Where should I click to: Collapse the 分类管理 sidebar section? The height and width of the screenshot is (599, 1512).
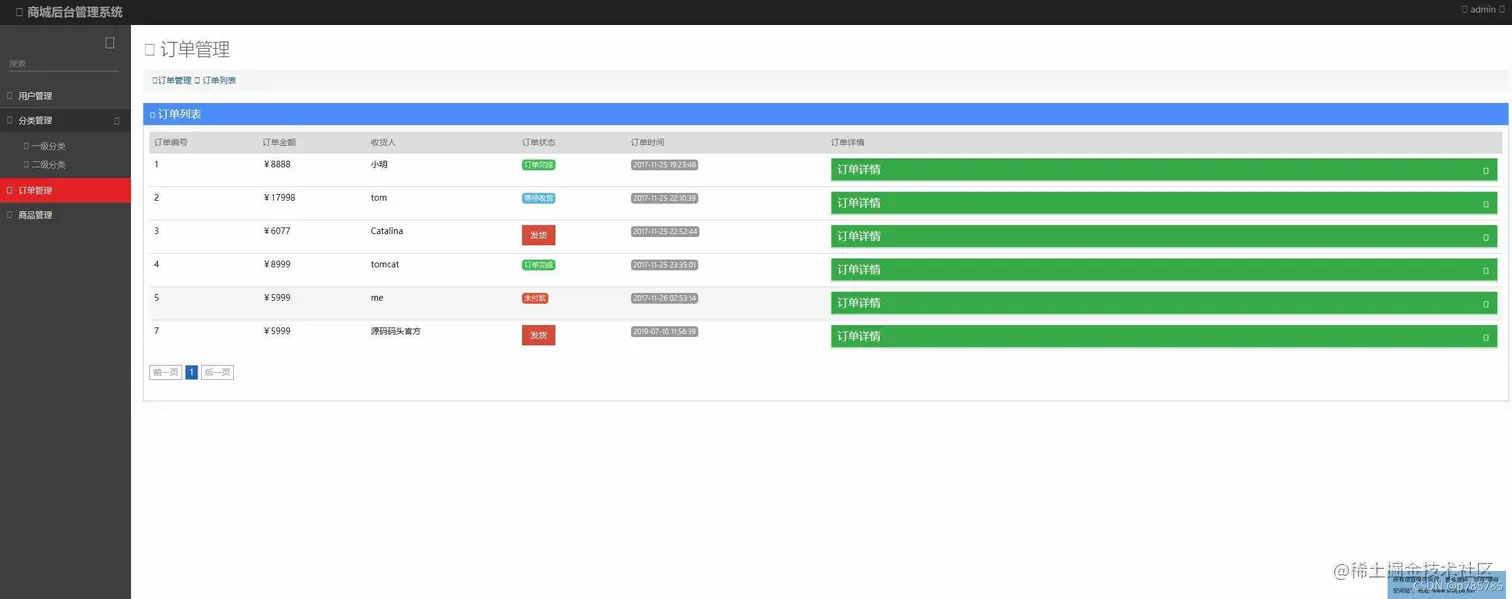[65, 120]
